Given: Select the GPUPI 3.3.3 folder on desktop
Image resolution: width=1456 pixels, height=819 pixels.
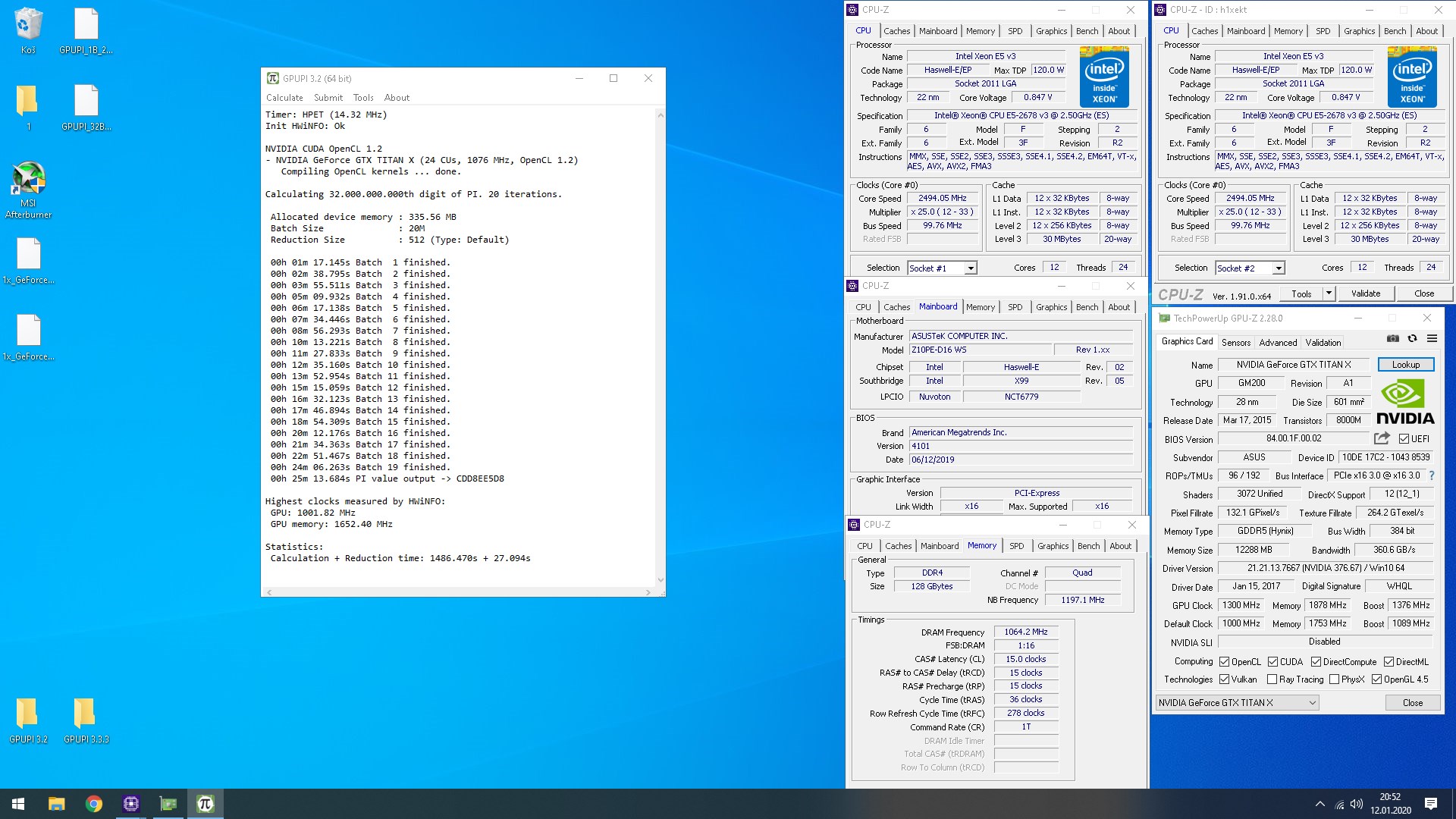Looking at the screenshot, I should click(86, 720).
